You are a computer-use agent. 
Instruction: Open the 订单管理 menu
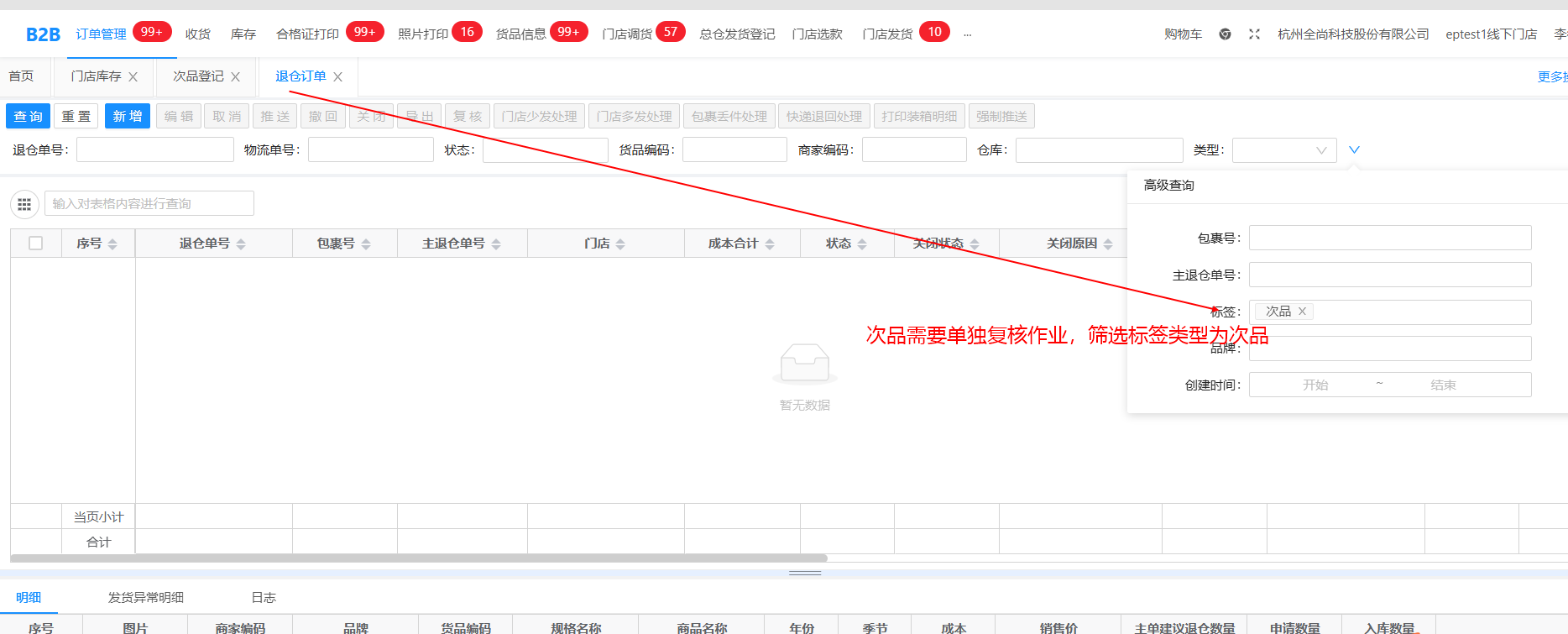pyautogui.click(x=101, y=34)
